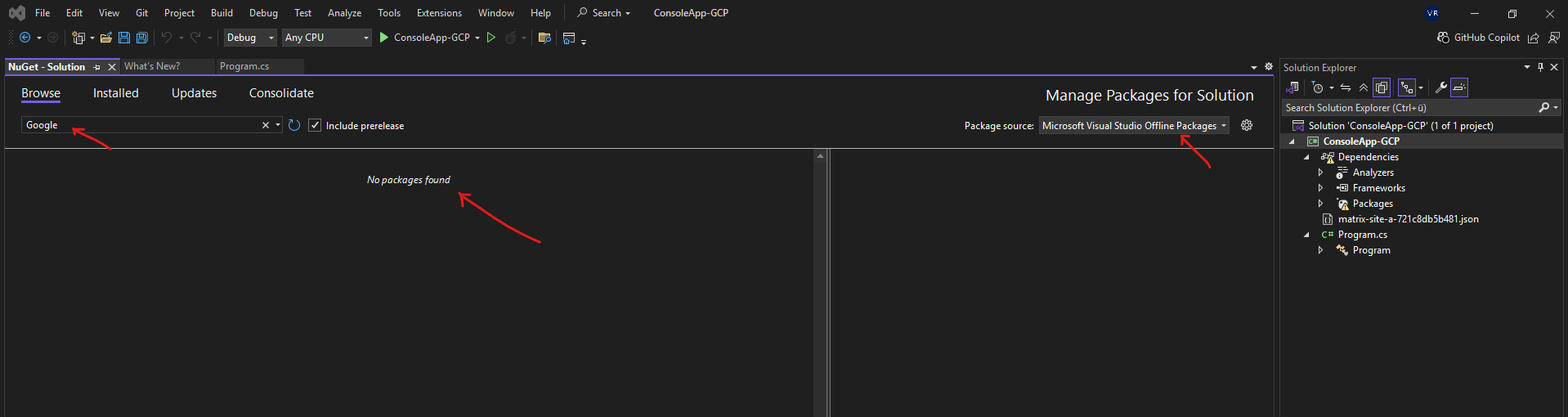
Task: Click the pending changes filter clock icon
Action: click(x=1317, y=87)
